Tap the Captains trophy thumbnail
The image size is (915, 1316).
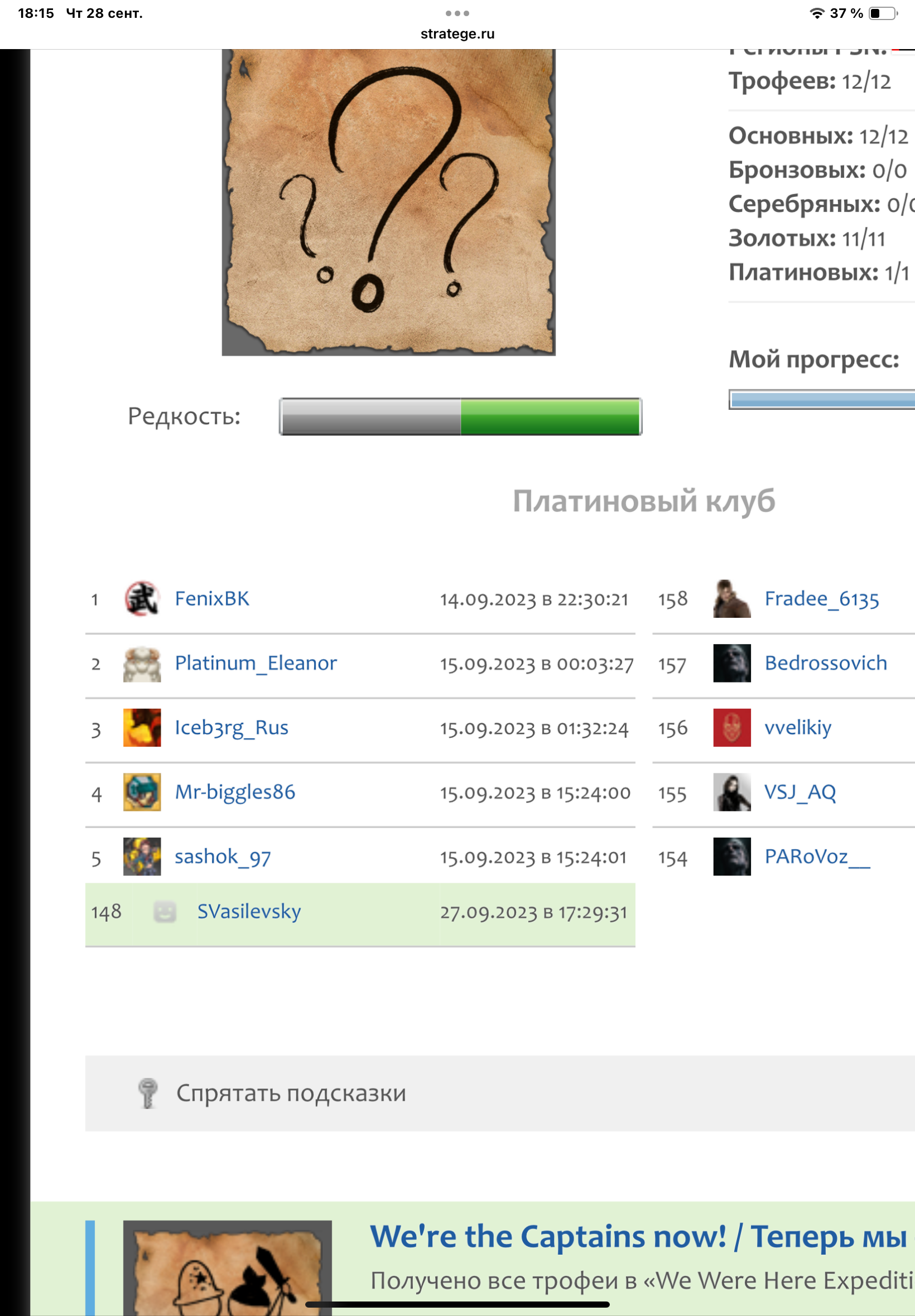pos(228,1268)
